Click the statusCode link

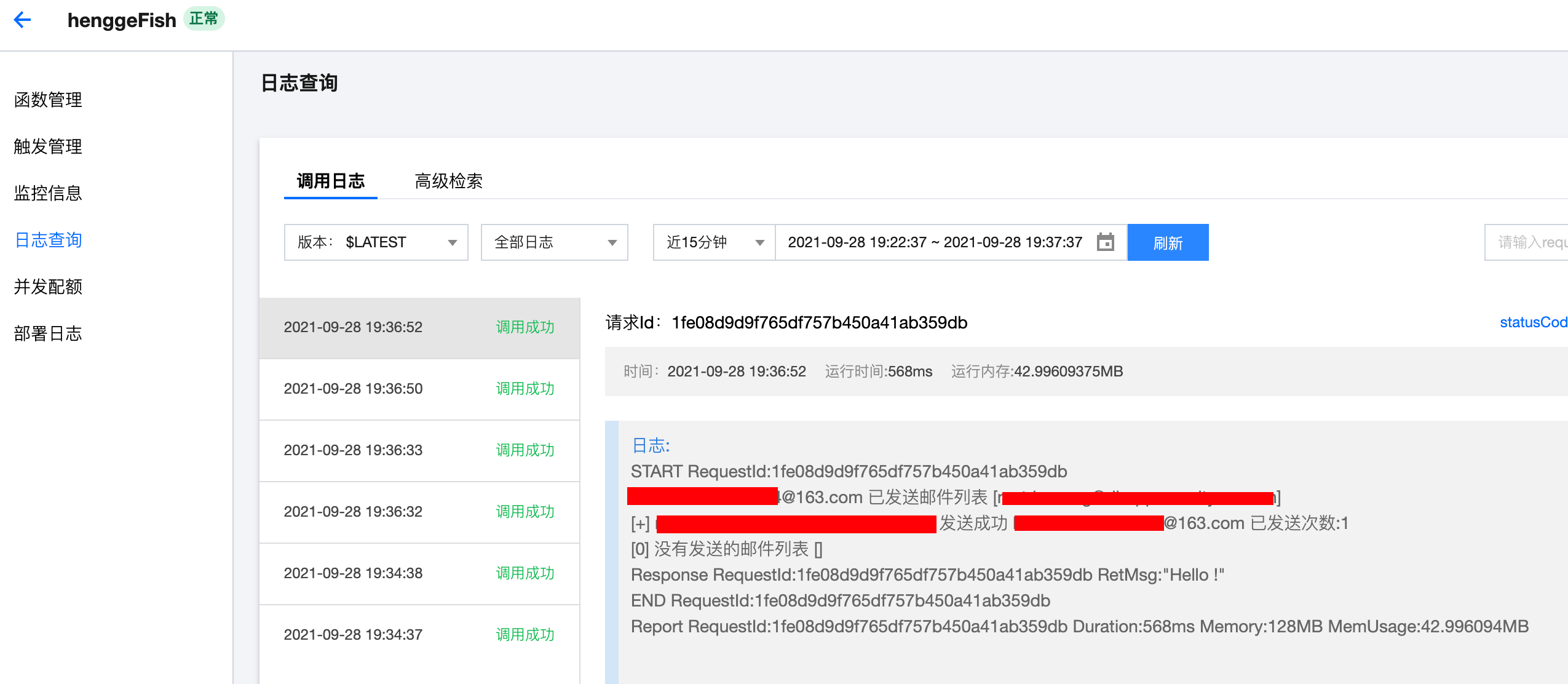tap(1532, 322)
